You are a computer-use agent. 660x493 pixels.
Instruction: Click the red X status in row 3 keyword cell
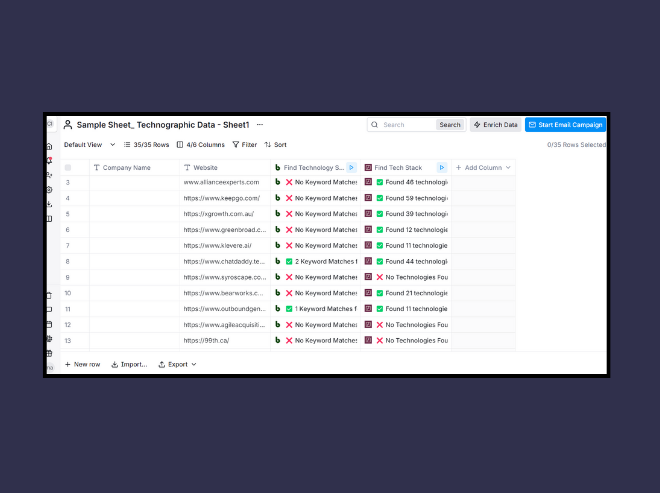pyautogui.click(x=289, y=182)
